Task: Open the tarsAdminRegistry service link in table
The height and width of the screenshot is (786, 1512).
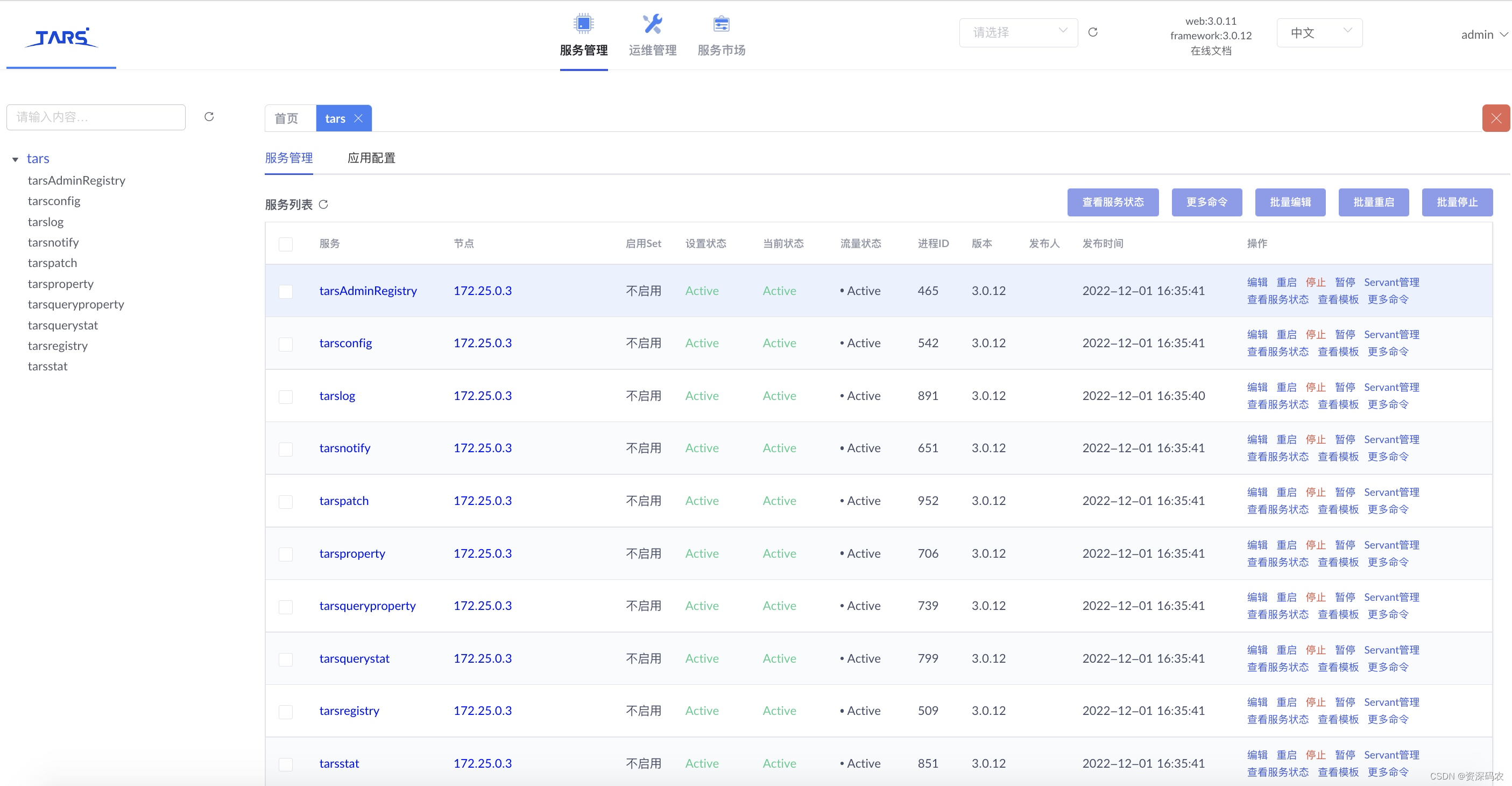Action: click(x=368, y=291)
